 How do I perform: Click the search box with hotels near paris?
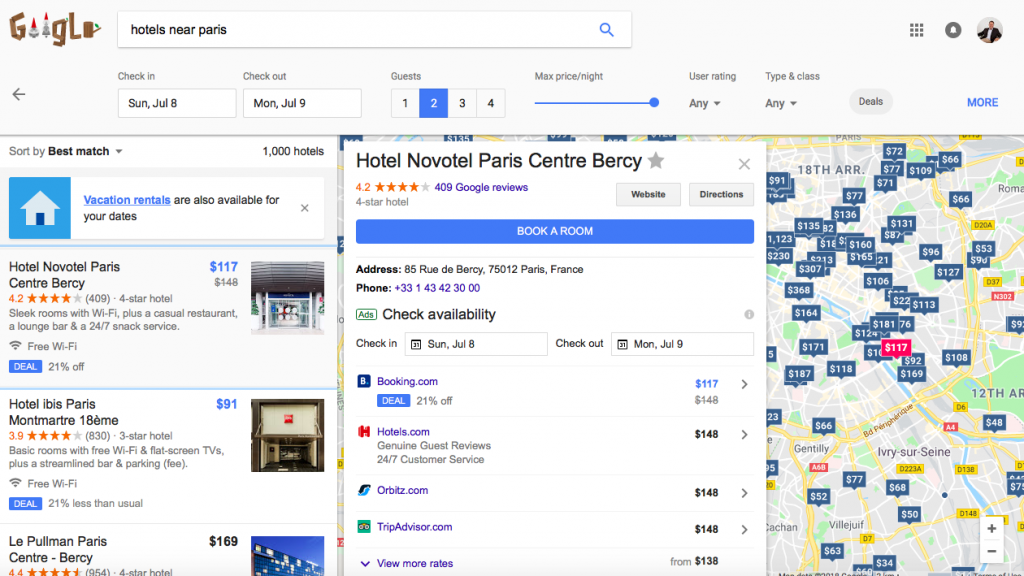374,29
